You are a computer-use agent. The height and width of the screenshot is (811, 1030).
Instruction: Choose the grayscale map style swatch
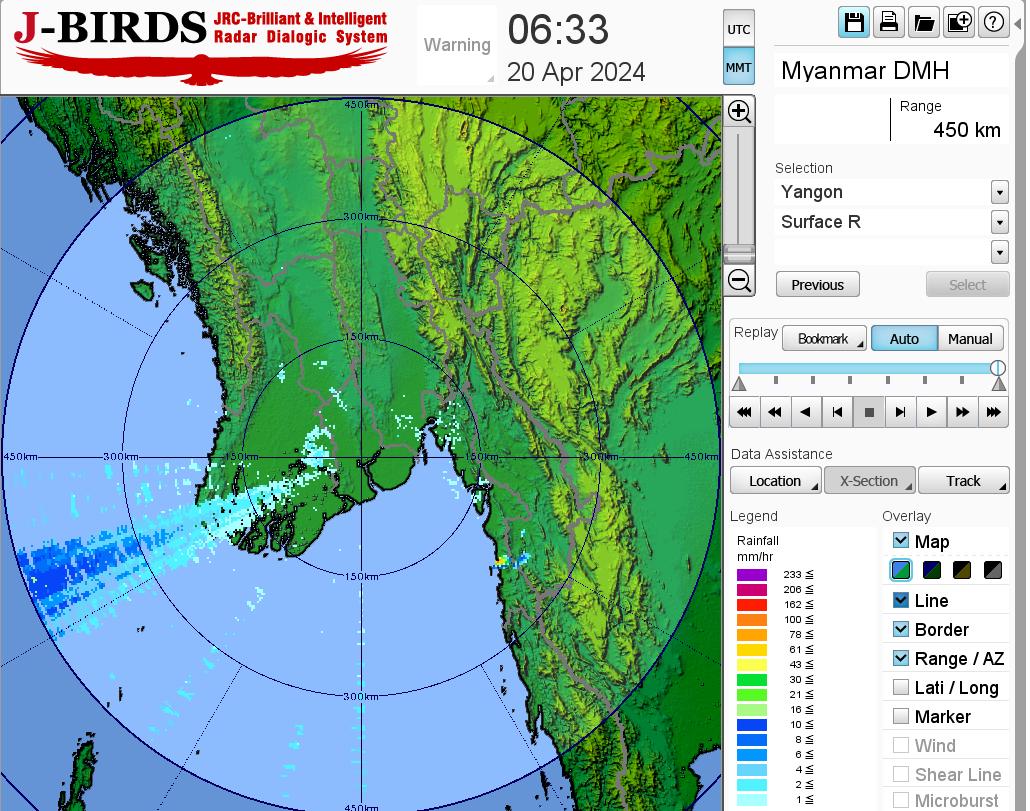tap(993, 570)
